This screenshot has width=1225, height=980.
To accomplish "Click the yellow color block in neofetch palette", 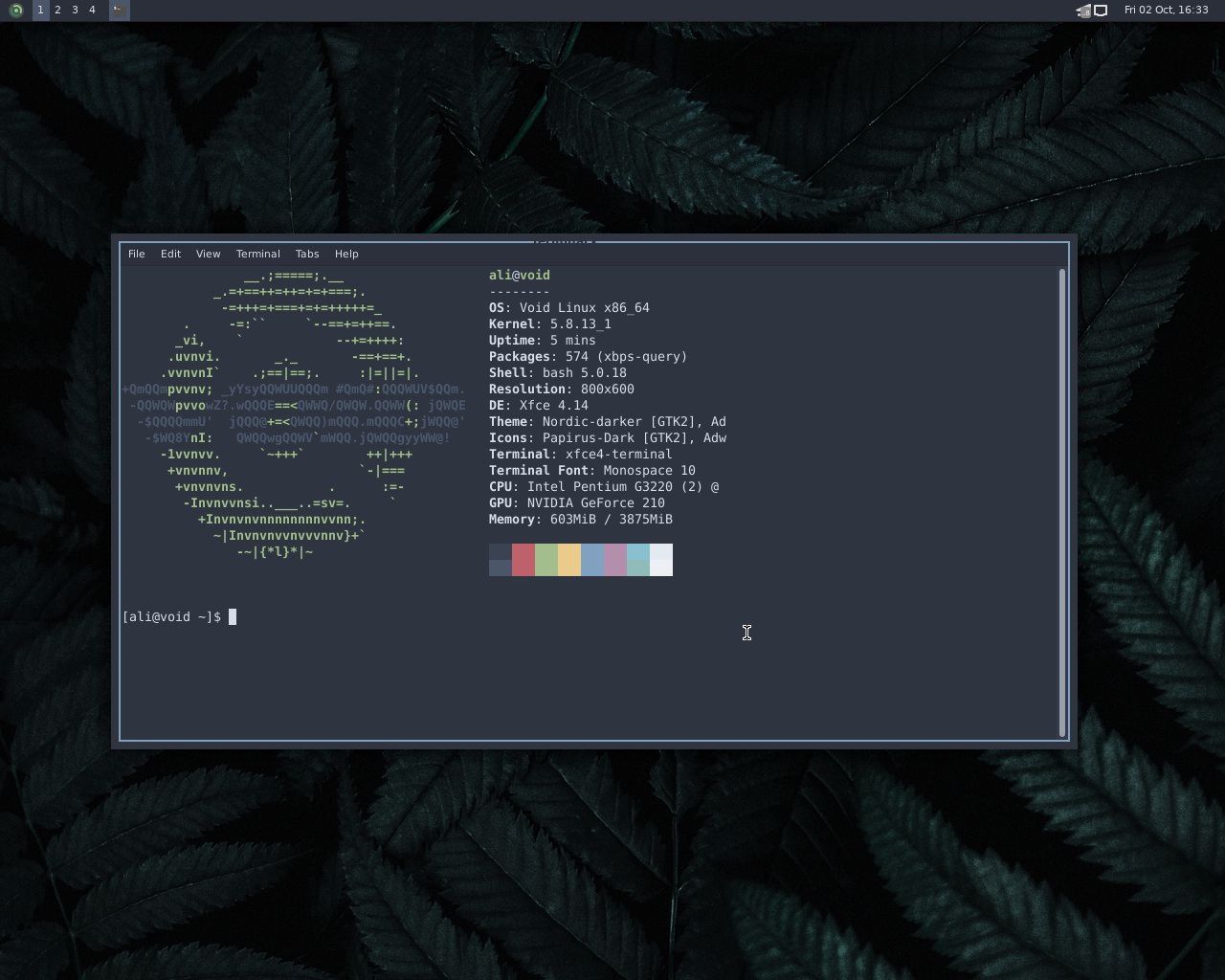I will 569,560.
